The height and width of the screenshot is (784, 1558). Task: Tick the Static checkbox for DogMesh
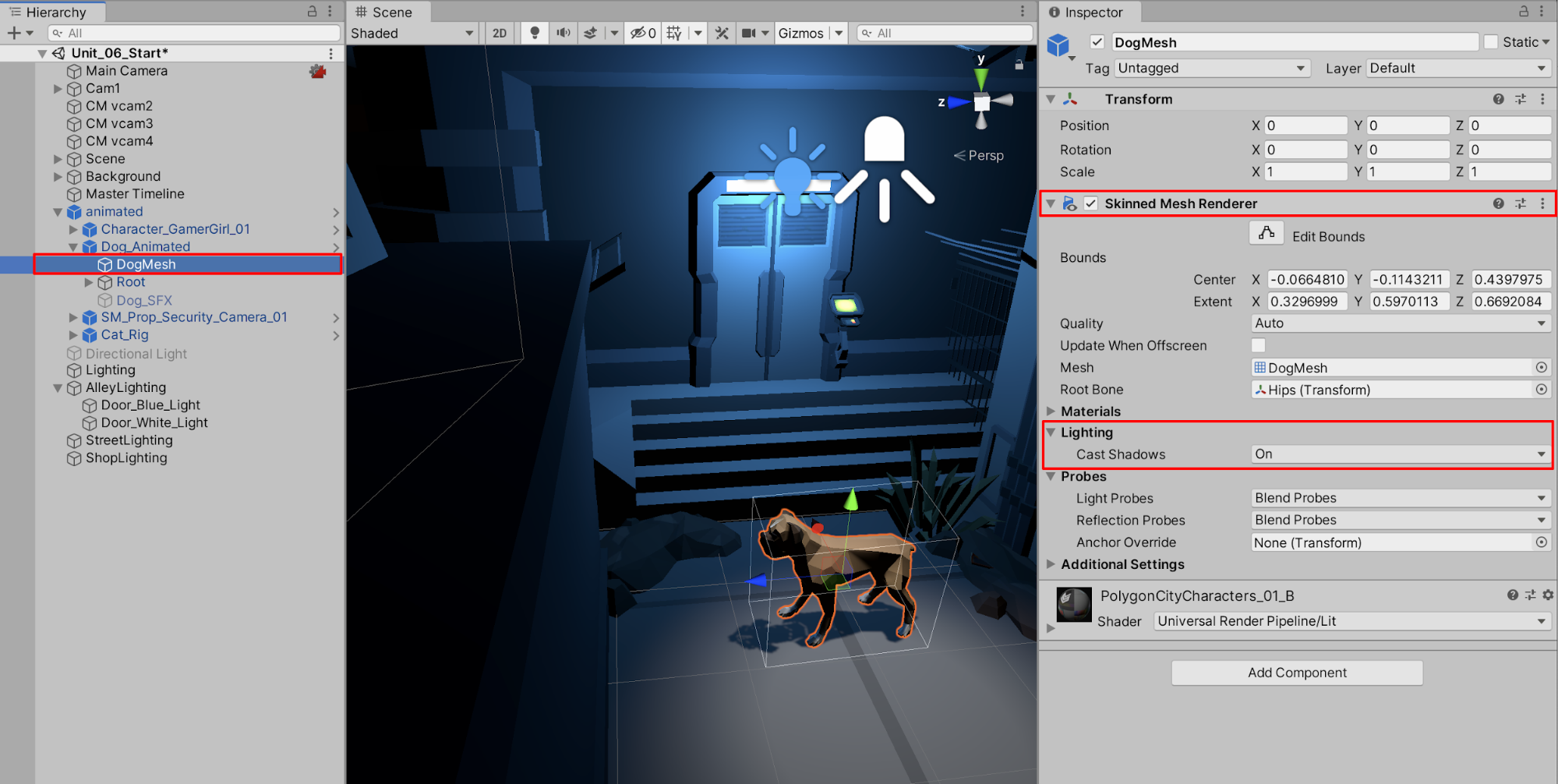pyautogui.click(x=1491, y=42)
